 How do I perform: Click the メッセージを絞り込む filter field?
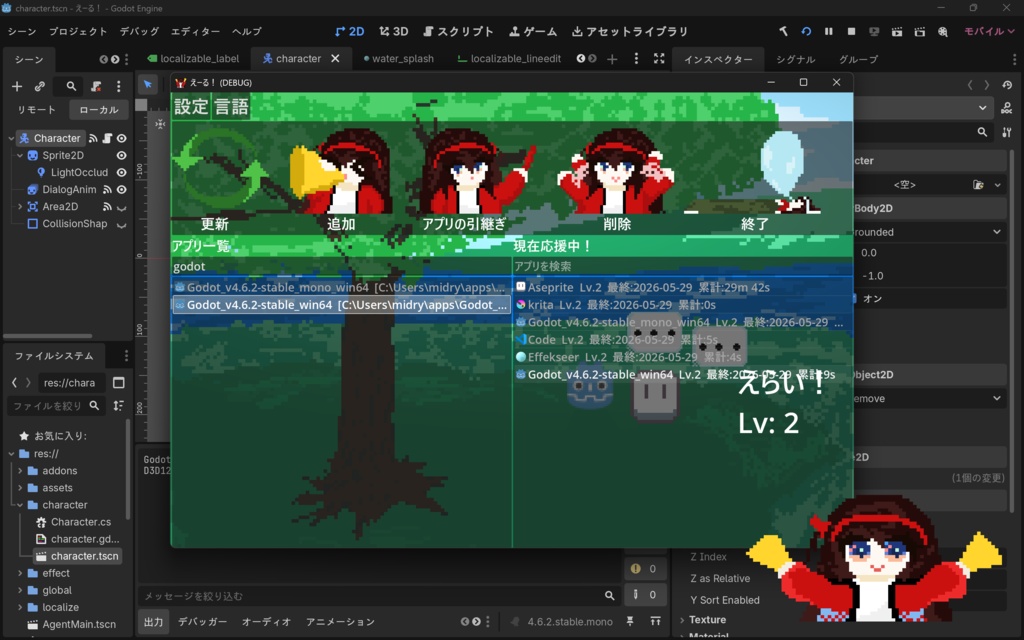click(378, 596)
